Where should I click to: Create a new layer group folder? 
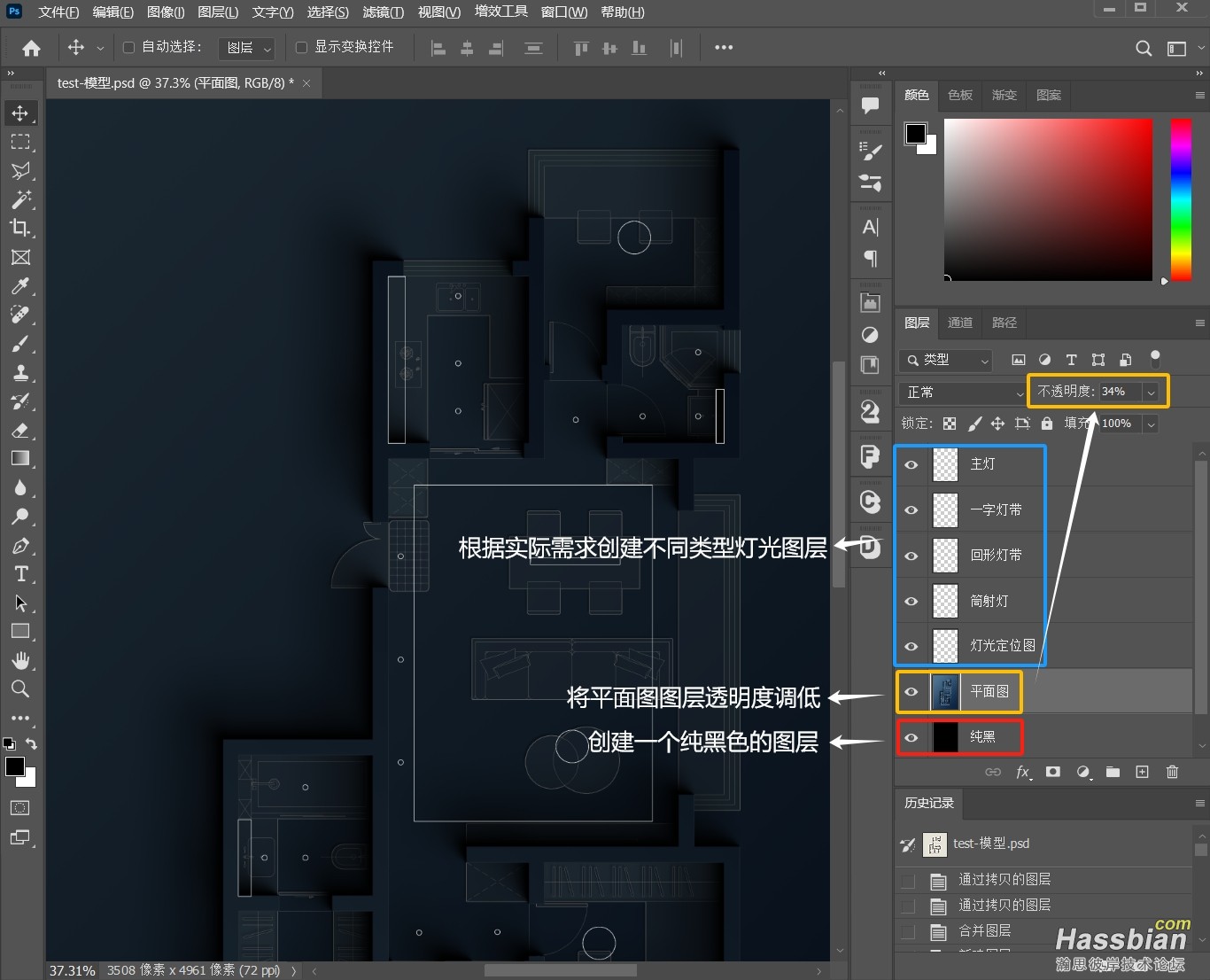1113,772
